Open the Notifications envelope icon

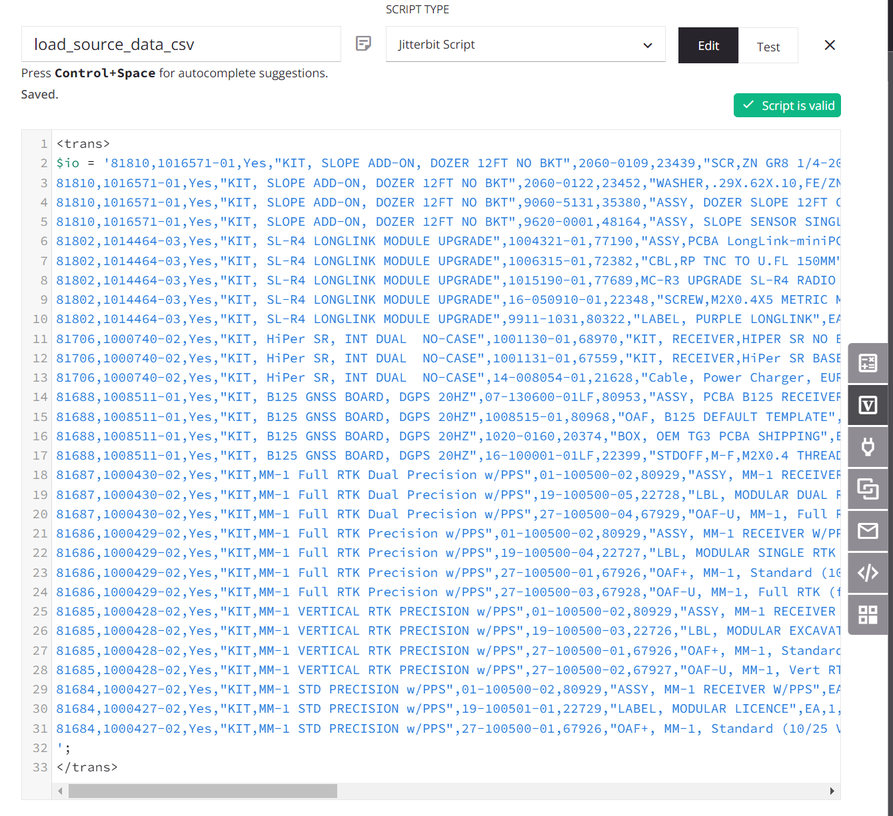(x=868, y=531)
